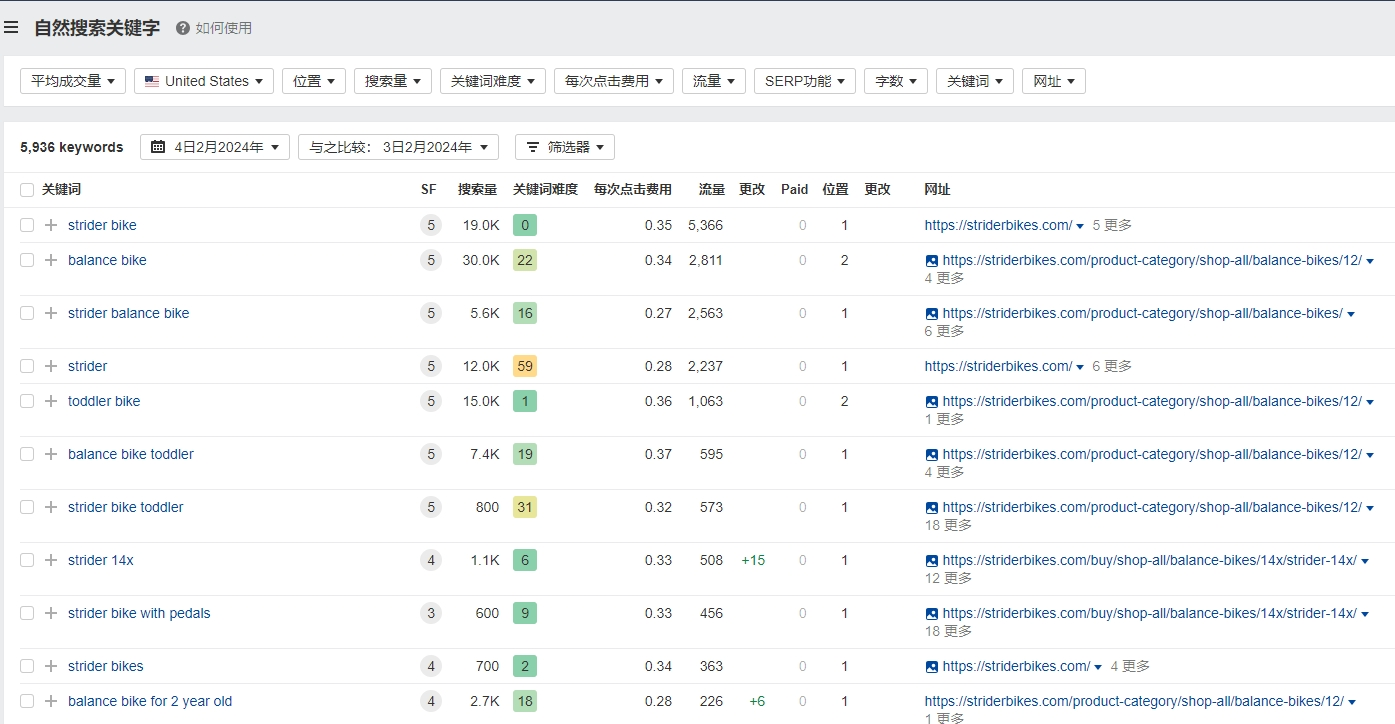Image resolution: width=1395 pixels, height=724 pixels.
Task: Open the strider 14x keyword link
Action: (100, 560)
